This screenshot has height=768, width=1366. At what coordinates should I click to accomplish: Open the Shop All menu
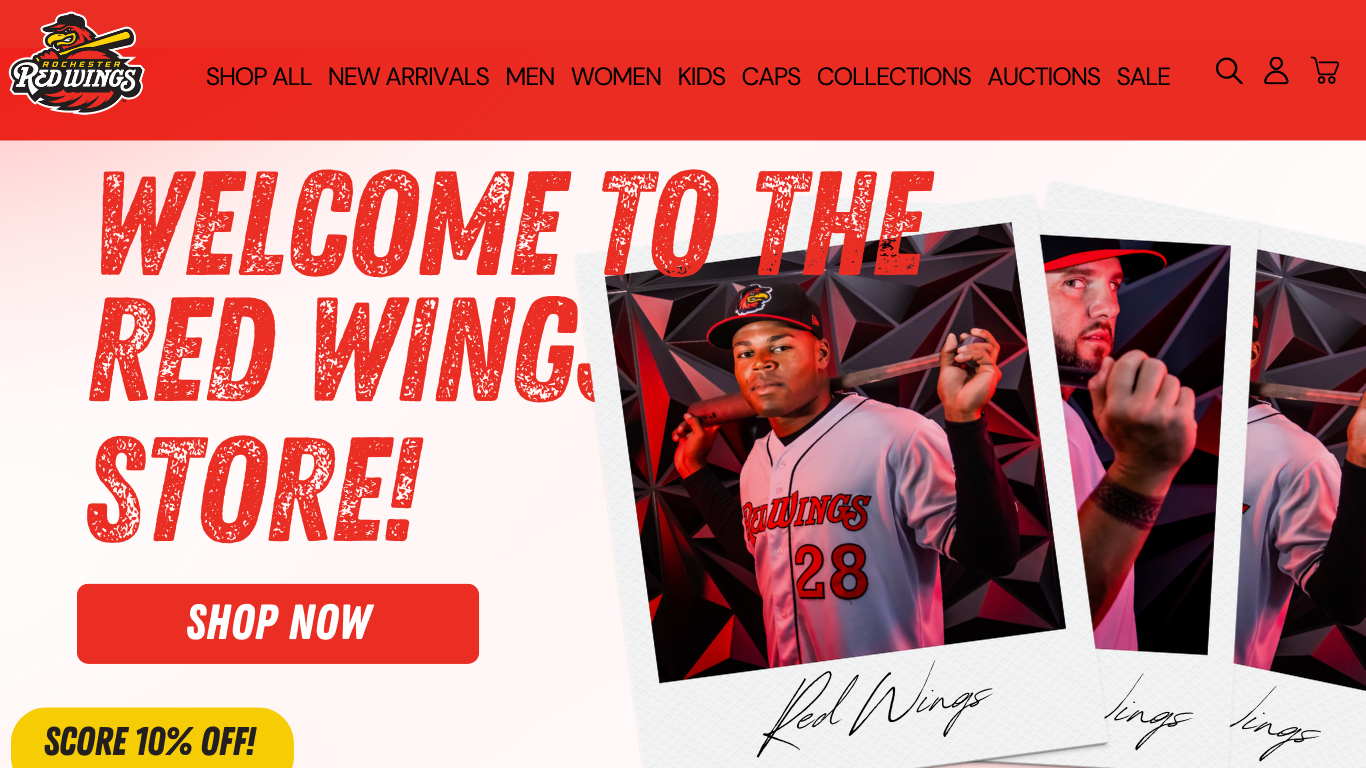[x=259, y=76]
